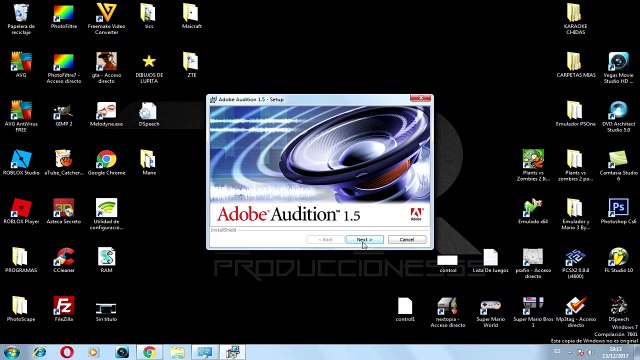Select porfin Acceso directo shortcut
This screenshot has height=360, width=640.
(x=533, y=263)
